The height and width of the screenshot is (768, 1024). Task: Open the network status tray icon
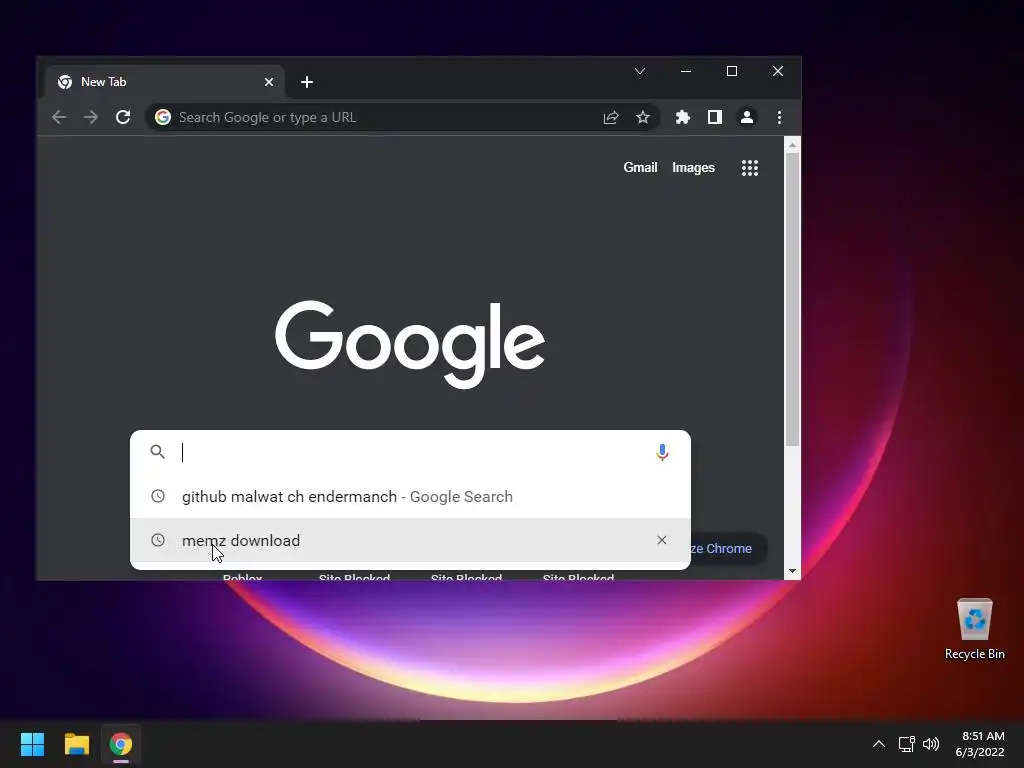[x=906, y=744]
